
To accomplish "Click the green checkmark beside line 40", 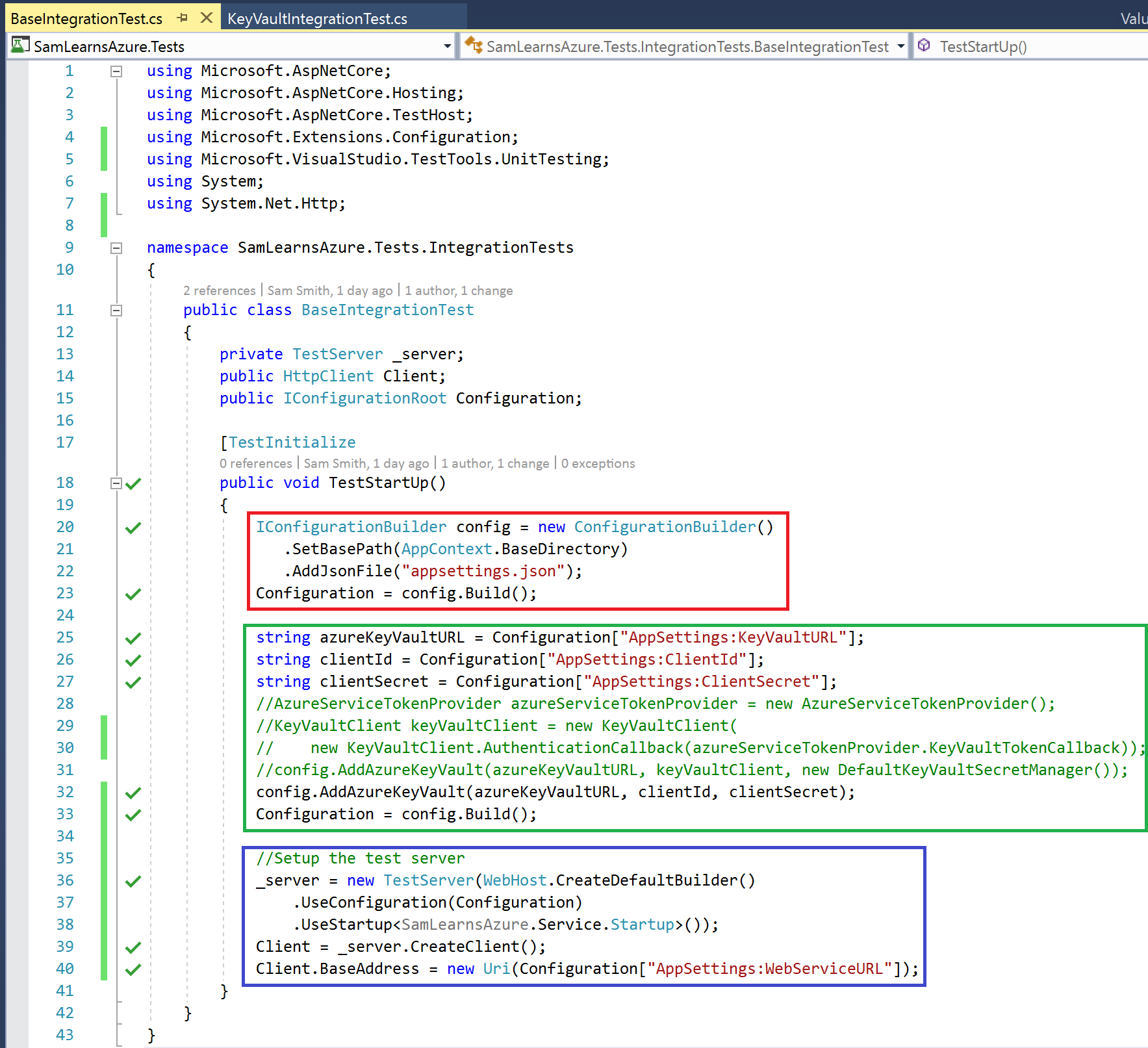I will click(x=133, y=969).
